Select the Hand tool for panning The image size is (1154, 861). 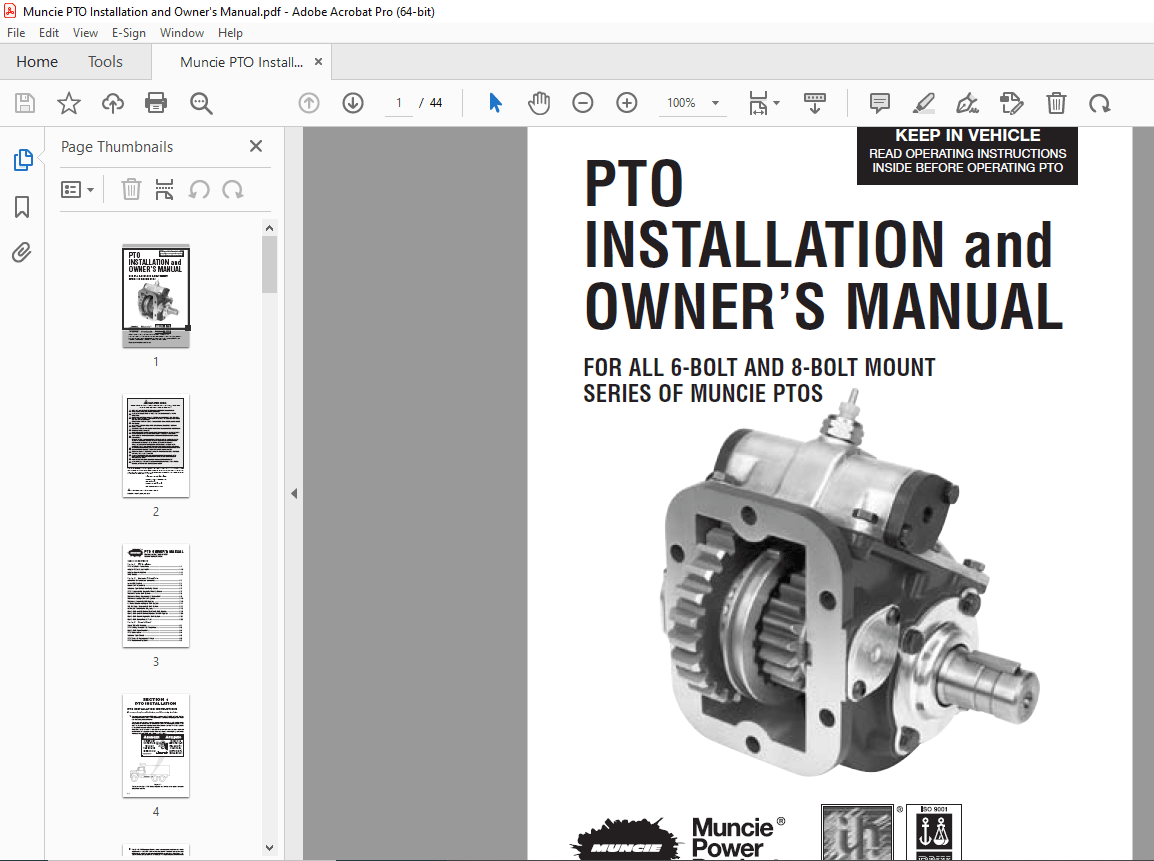(x=539, y=103)
